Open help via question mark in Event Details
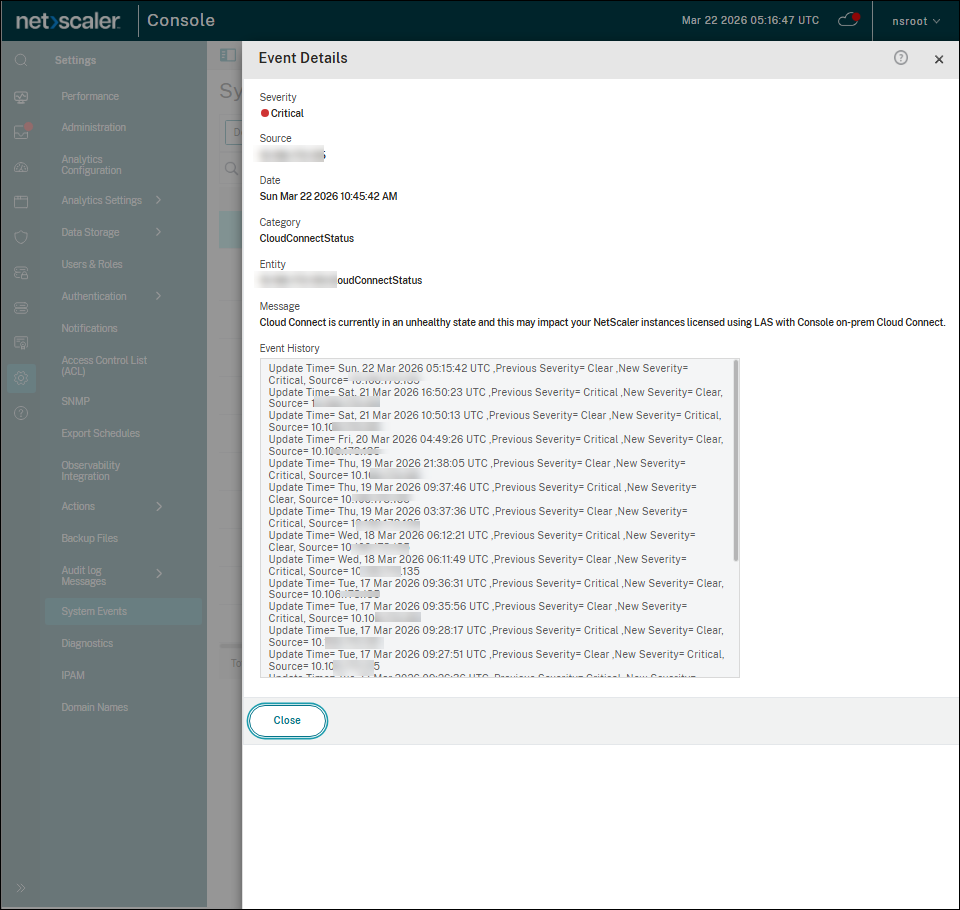 coord(900,58)
